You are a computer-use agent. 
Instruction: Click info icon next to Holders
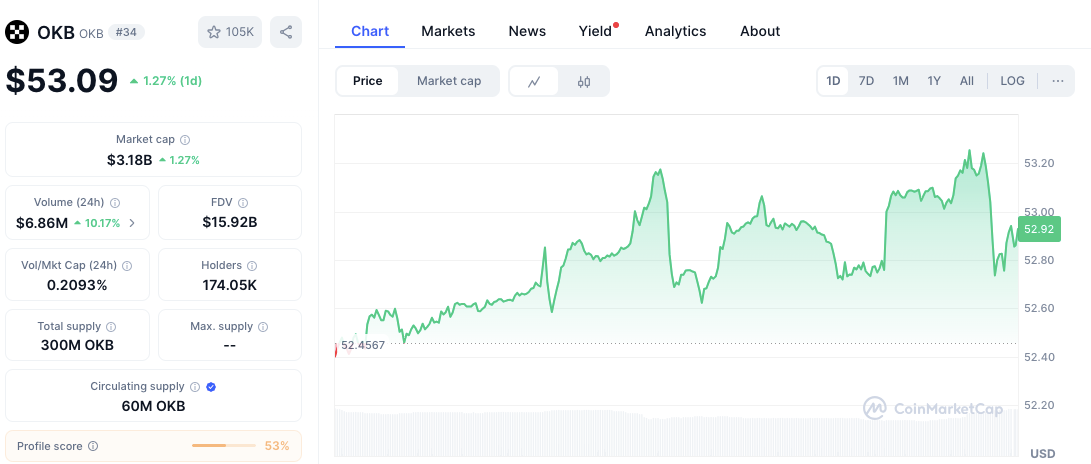click(252, 265)
